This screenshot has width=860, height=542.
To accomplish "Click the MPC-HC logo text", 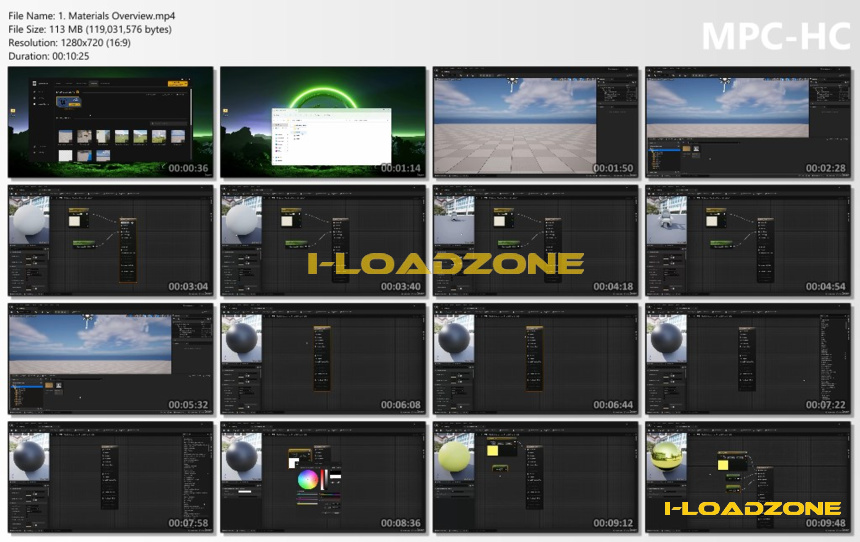I will click(776, 37).
